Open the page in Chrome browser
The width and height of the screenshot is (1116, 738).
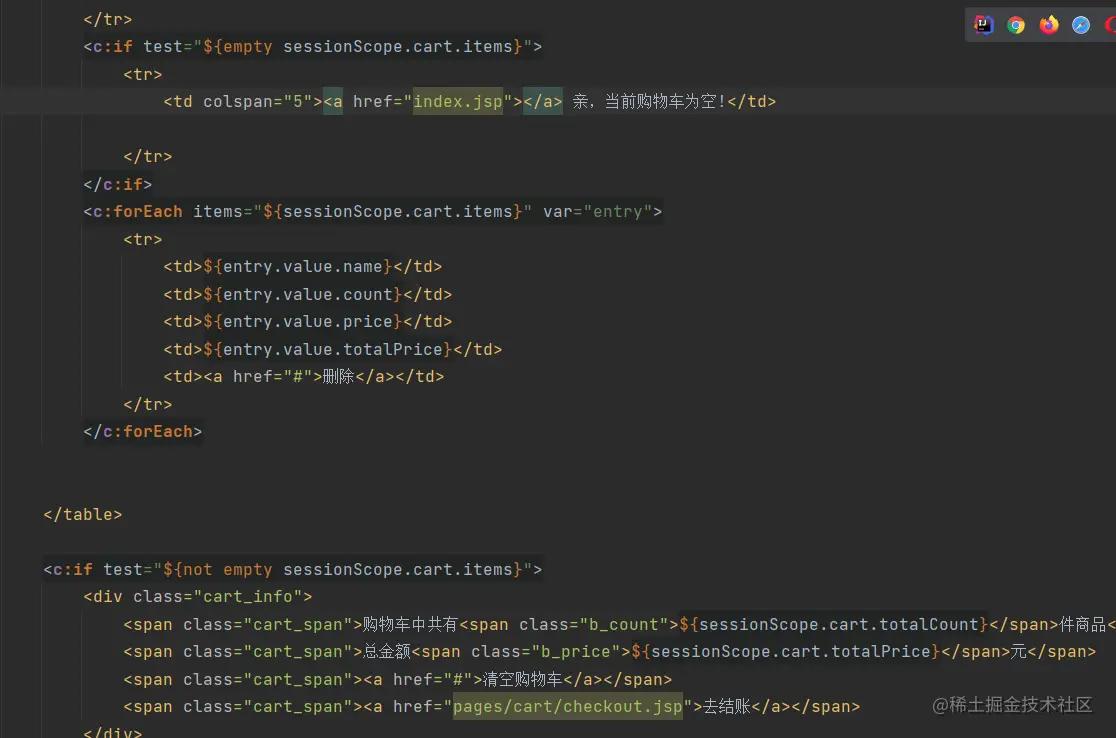pos(1016,25)
